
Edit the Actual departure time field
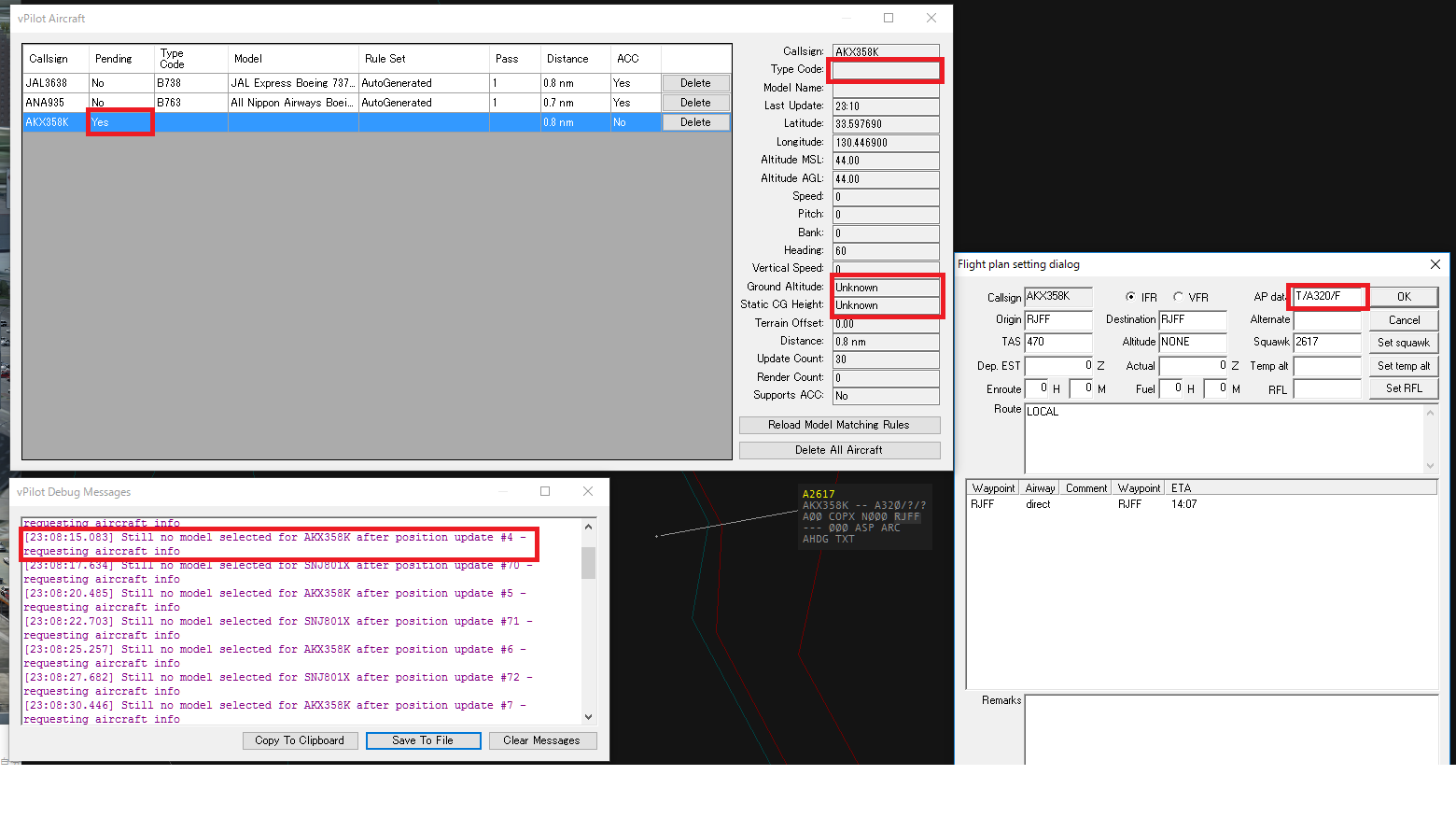click(1194, 366)
